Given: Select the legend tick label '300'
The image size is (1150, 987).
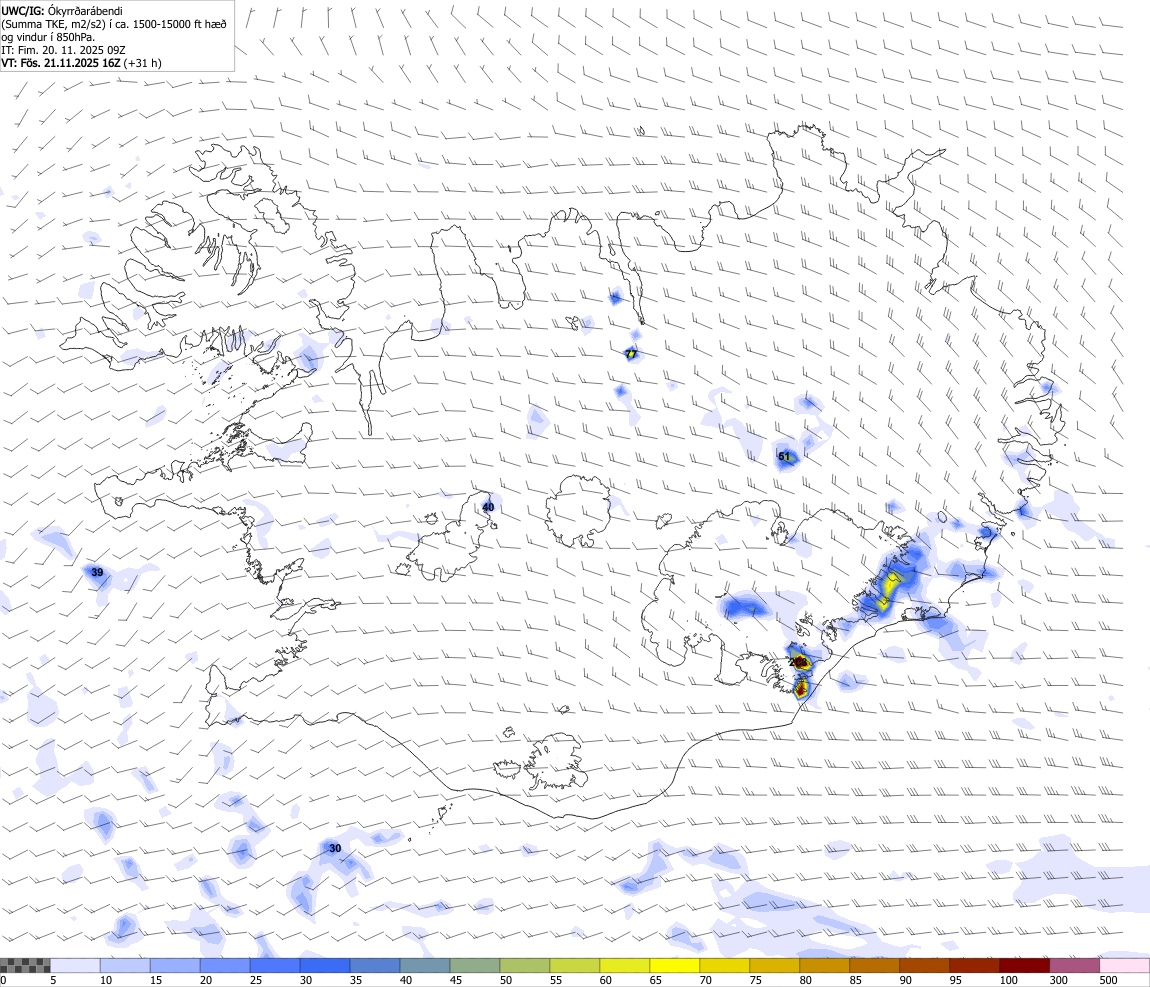Looking at the screenshot, I should pyautogui.click(x=1058, y=980).
